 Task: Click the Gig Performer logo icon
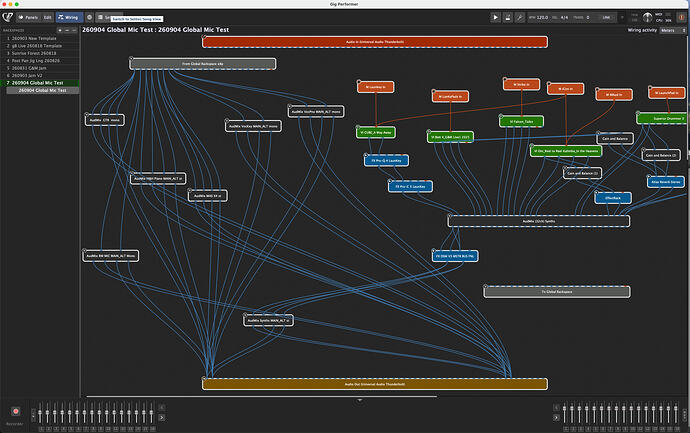[x=7, y=17]
